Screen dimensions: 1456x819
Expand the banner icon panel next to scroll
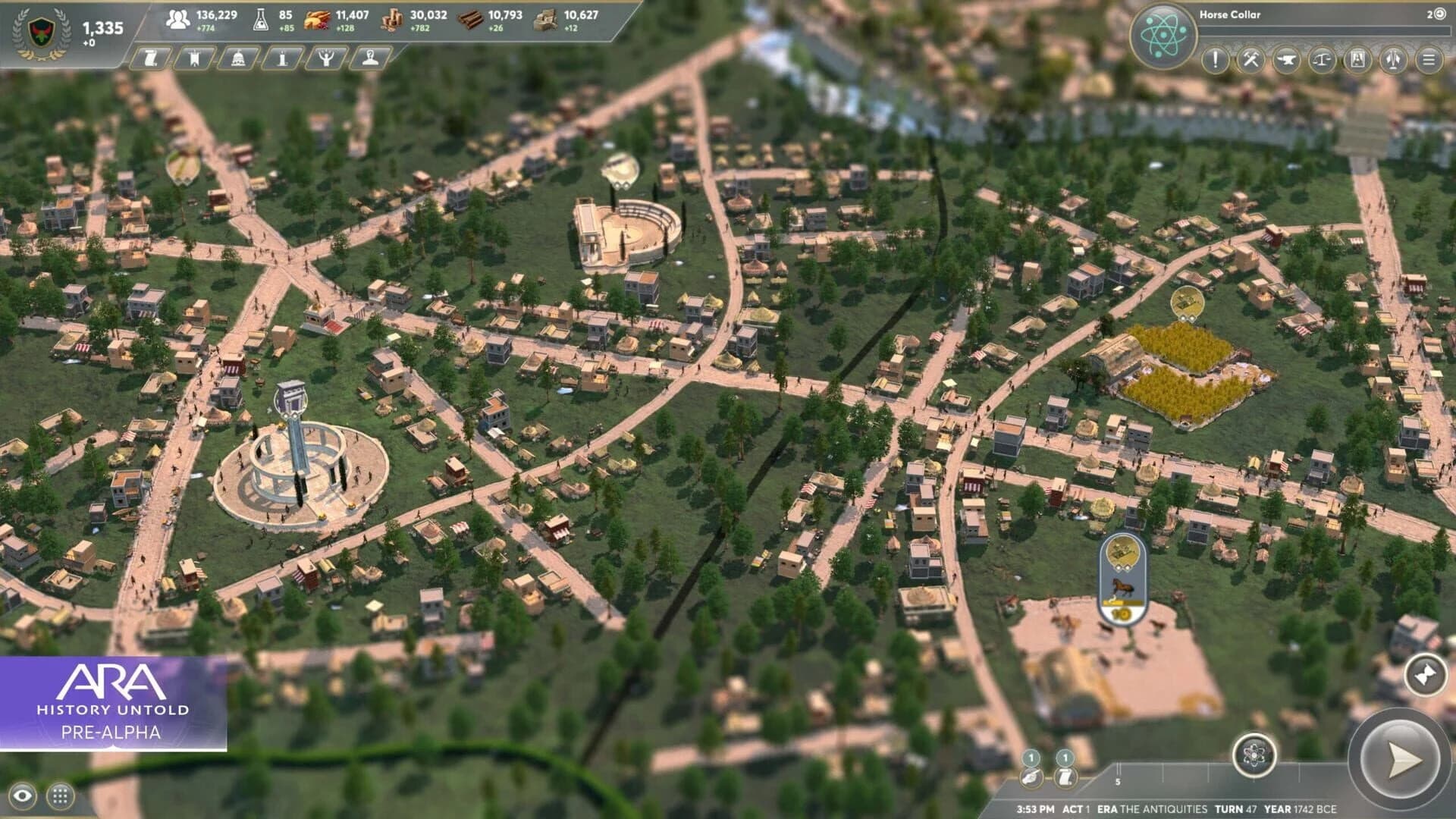click(x=195, y=58)
